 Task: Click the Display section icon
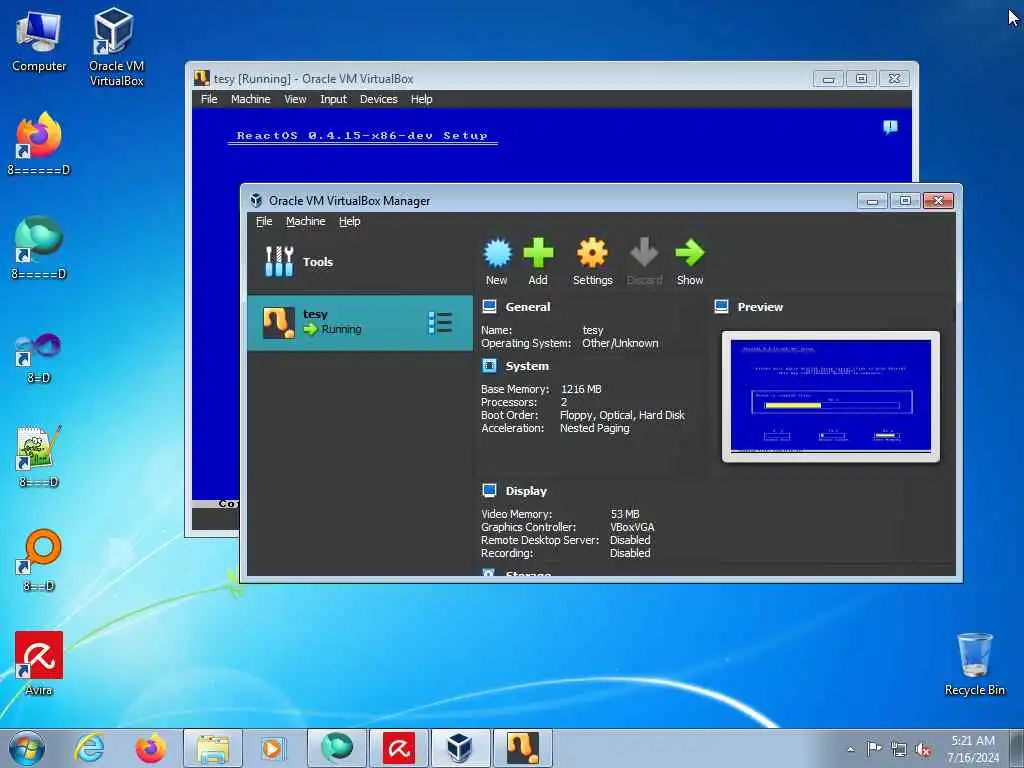[x=489, y=490]
